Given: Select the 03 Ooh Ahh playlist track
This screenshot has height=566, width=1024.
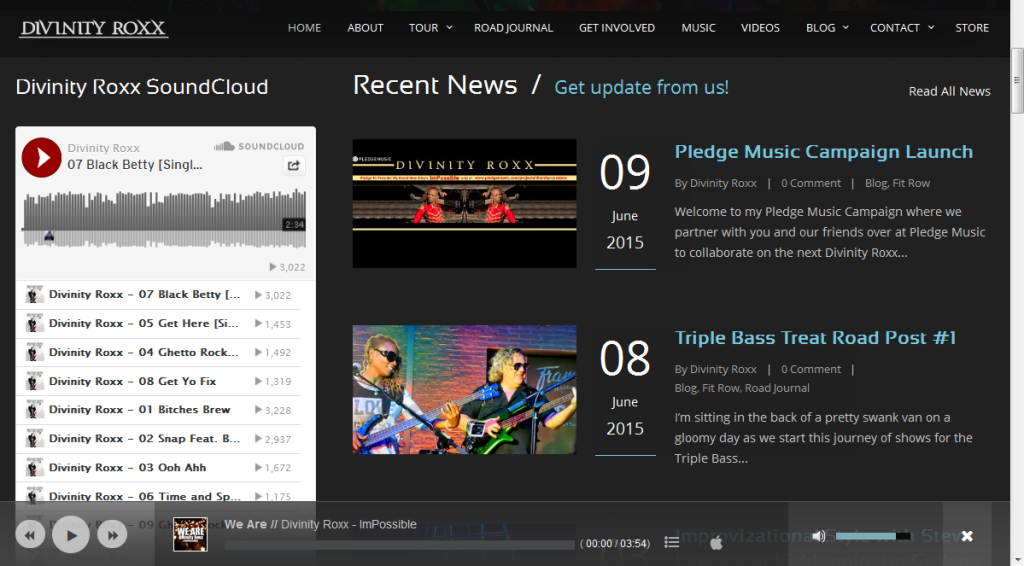Looking at the screenshot, I should pos(158,467).
